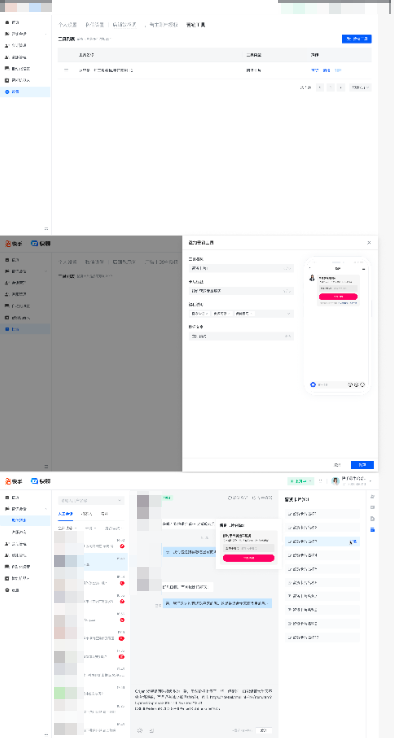Select the first item in the right-panel tool list
Screen dimensions: 394x738
(x=322, y=514)
